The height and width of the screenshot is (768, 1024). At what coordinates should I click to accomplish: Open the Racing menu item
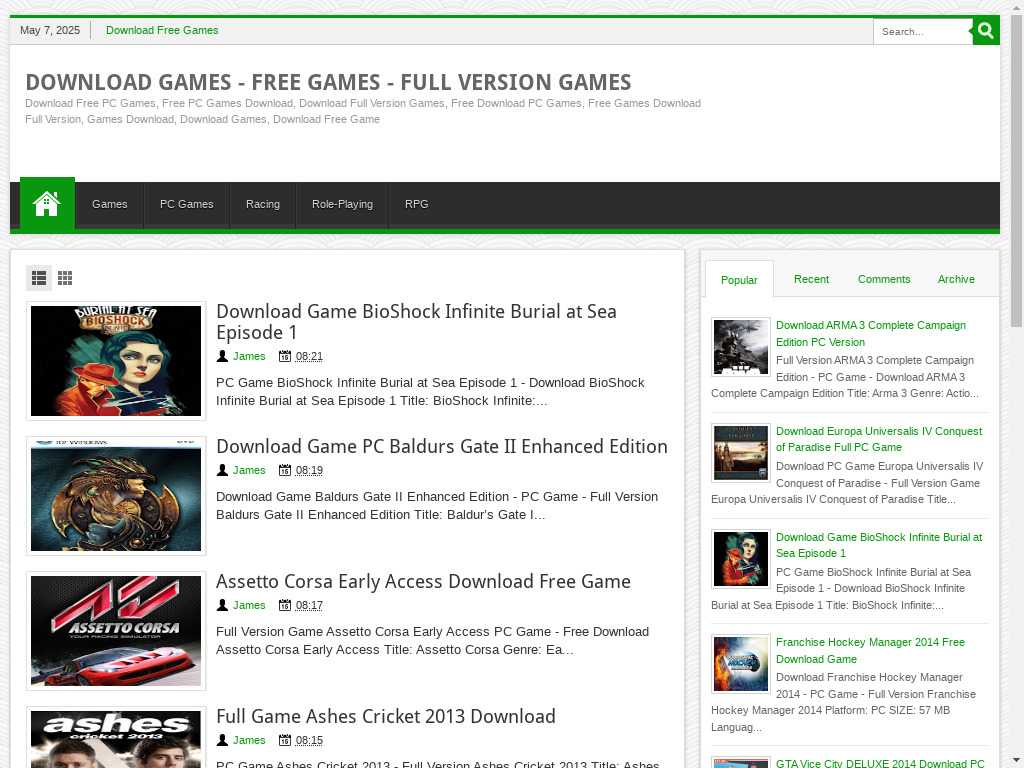tap(263, 204)
